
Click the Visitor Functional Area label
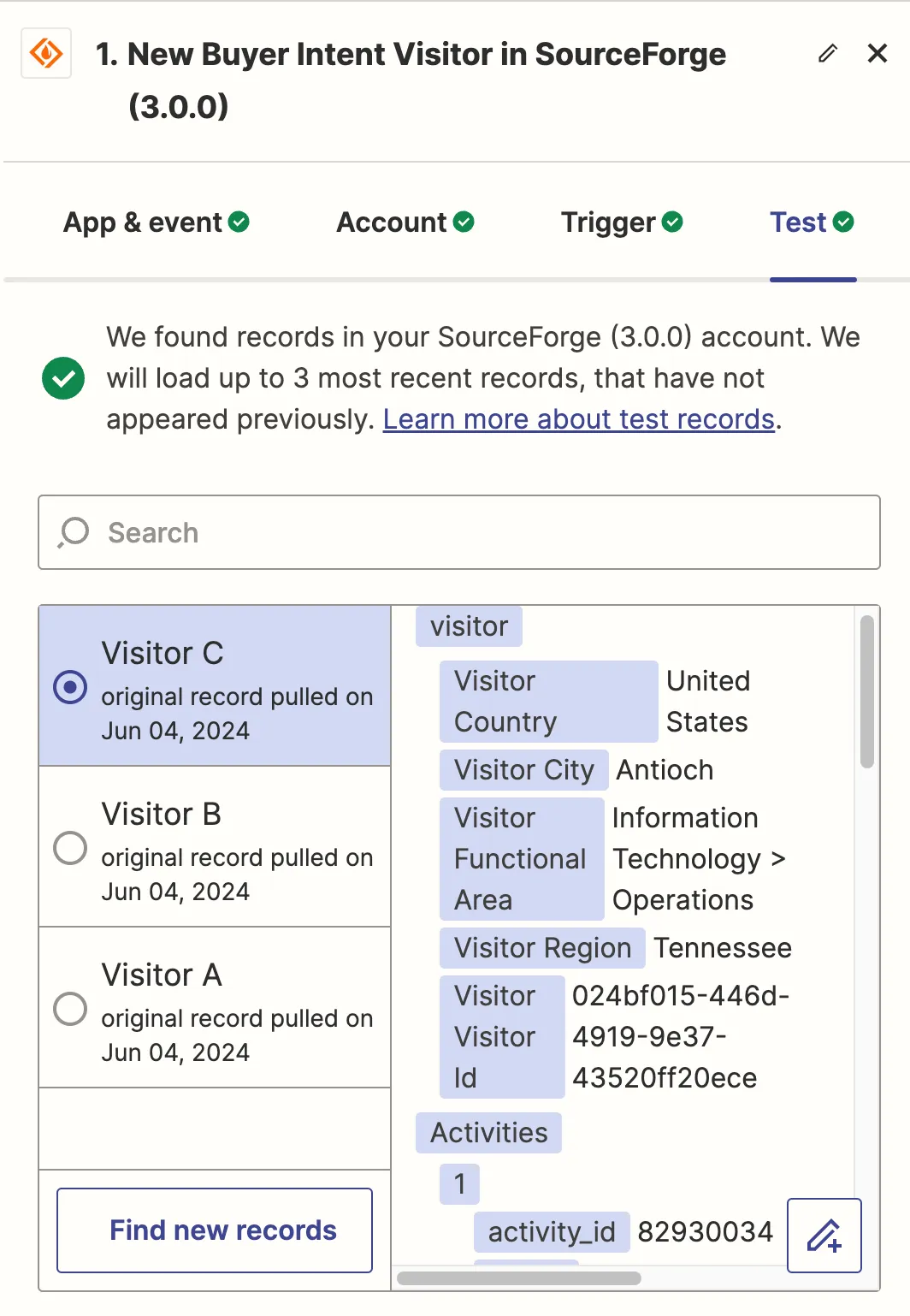point(522,859)
